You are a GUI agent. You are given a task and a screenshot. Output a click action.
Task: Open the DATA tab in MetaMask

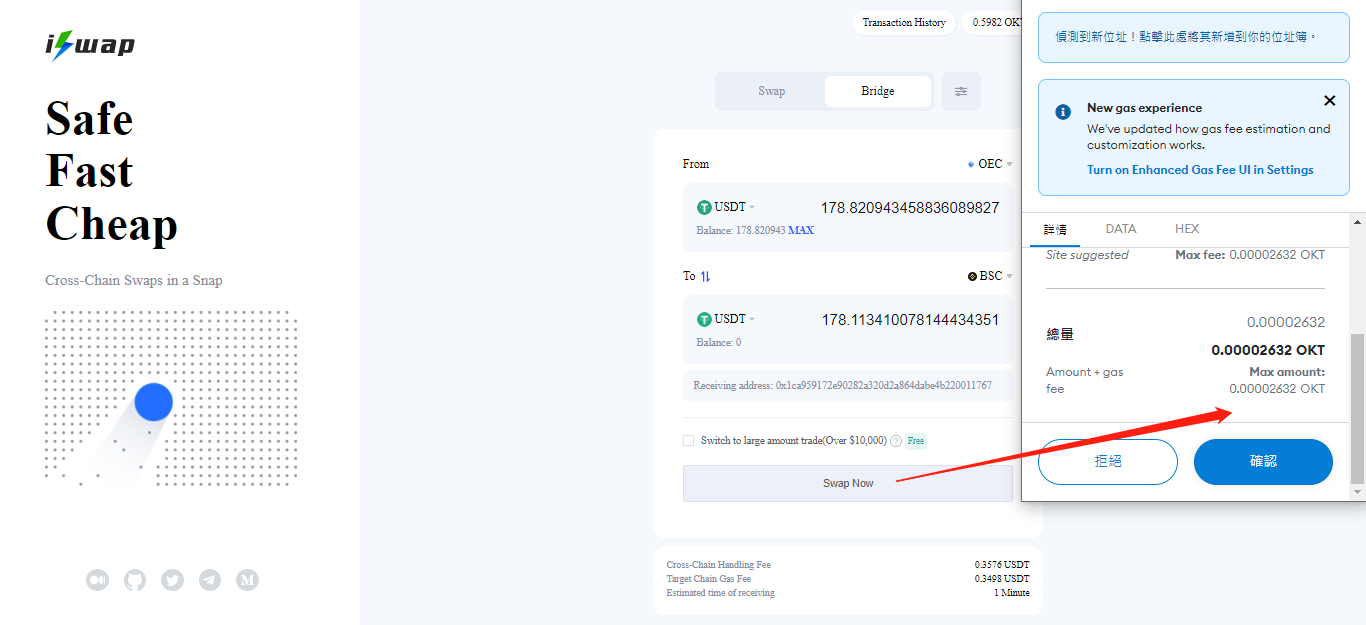coord(1121,229)
